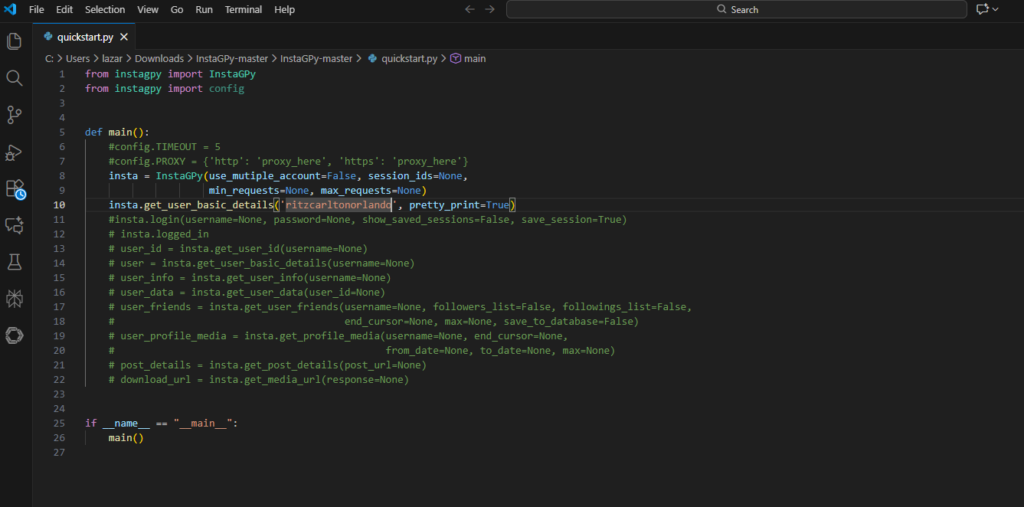The height and width of the screenshot is (507, 1024).
Task: Expand the chat dropdown chevron in title bar
Action: 997,9
